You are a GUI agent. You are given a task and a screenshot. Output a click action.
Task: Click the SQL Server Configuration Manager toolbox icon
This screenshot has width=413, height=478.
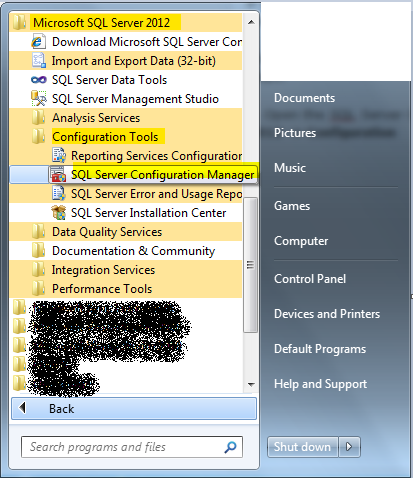58,175
